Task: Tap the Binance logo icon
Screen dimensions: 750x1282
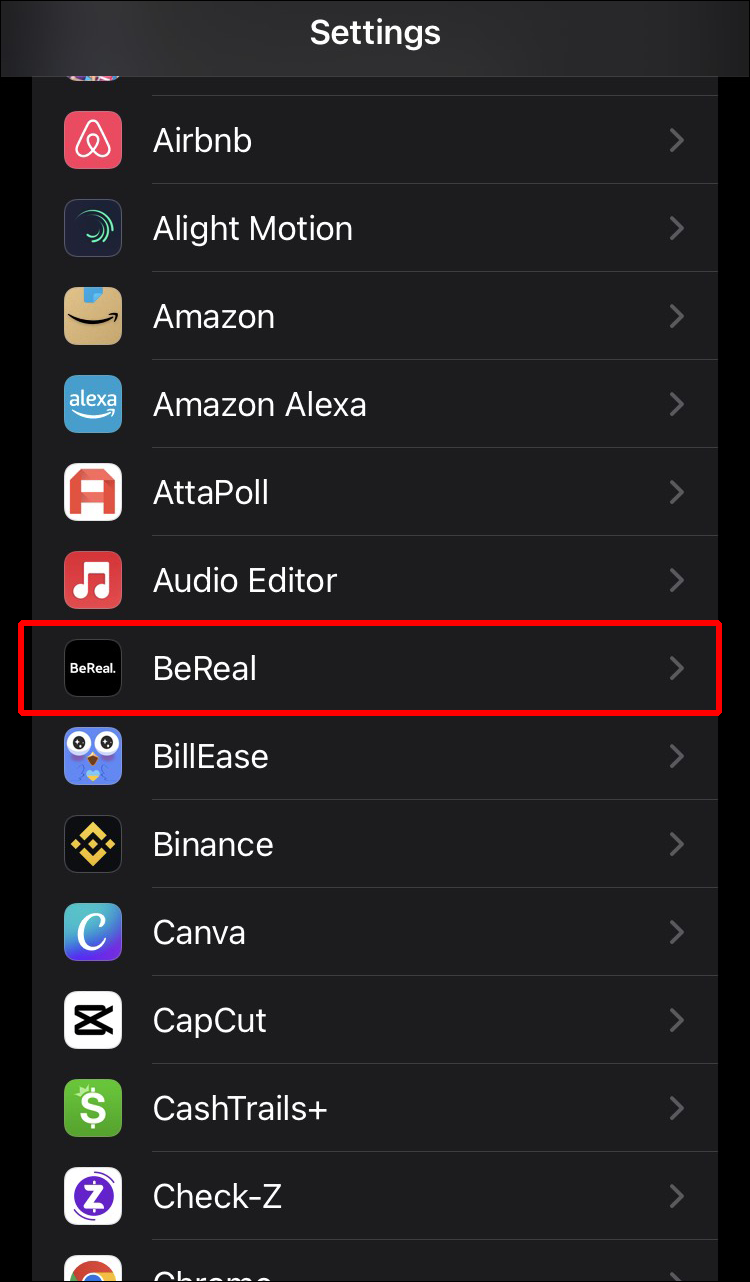Action: (93, 844)
